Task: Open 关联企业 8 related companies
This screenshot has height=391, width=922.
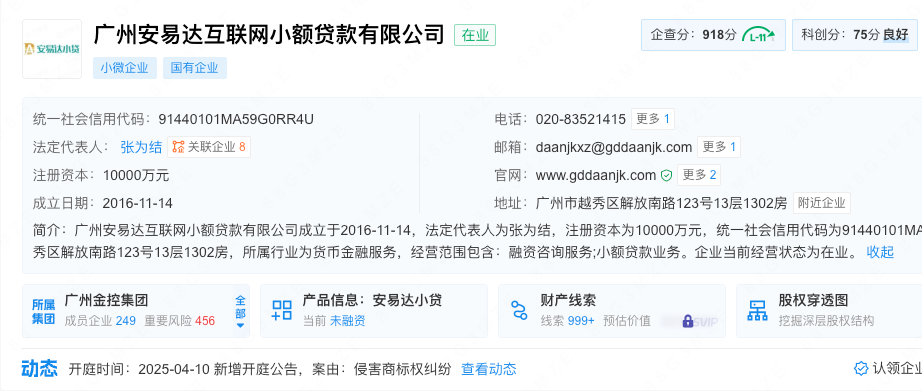Action: [x=209, y=147]
